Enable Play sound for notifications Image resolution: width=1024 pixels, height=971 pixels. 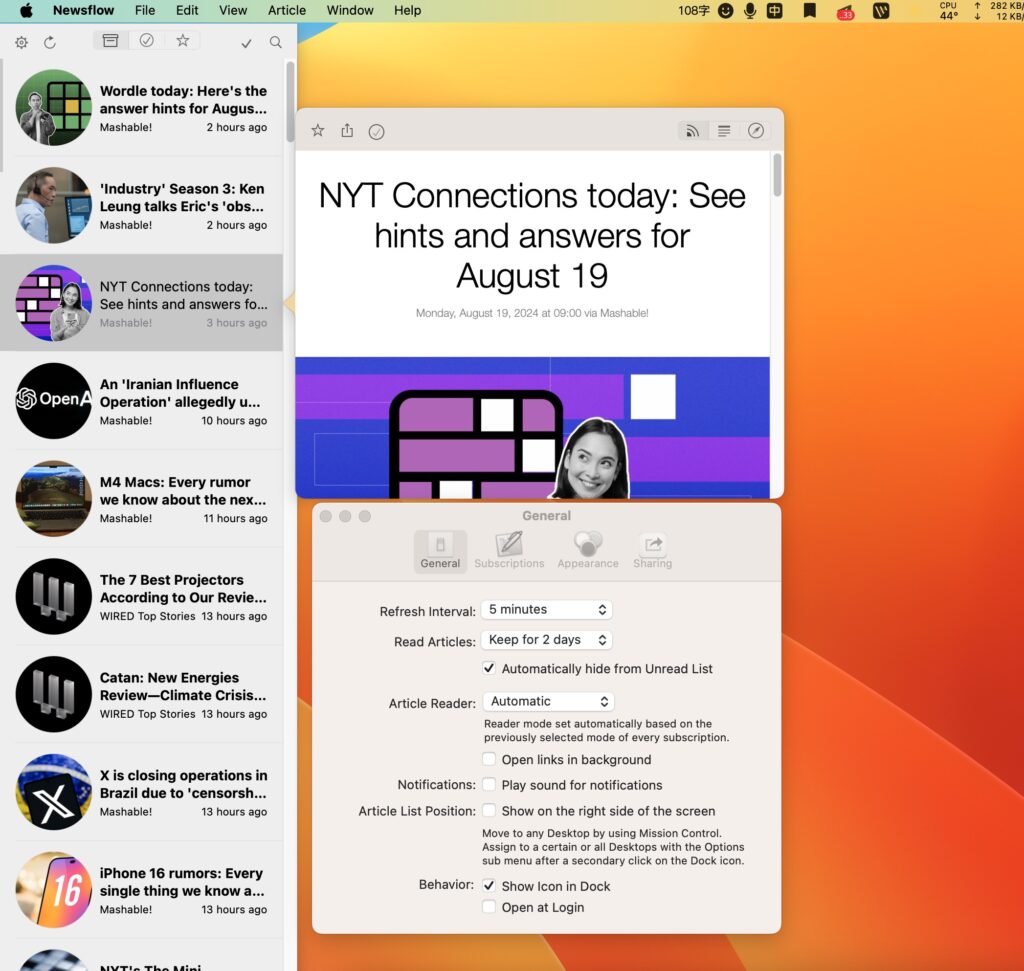[x=489, y=784]
